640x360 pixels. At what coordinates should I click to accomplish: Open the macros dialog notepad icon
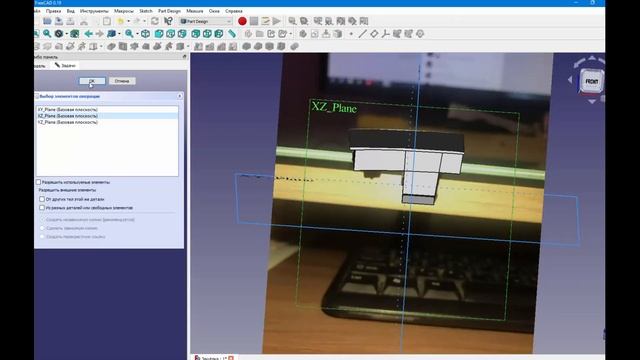[265, 21]
